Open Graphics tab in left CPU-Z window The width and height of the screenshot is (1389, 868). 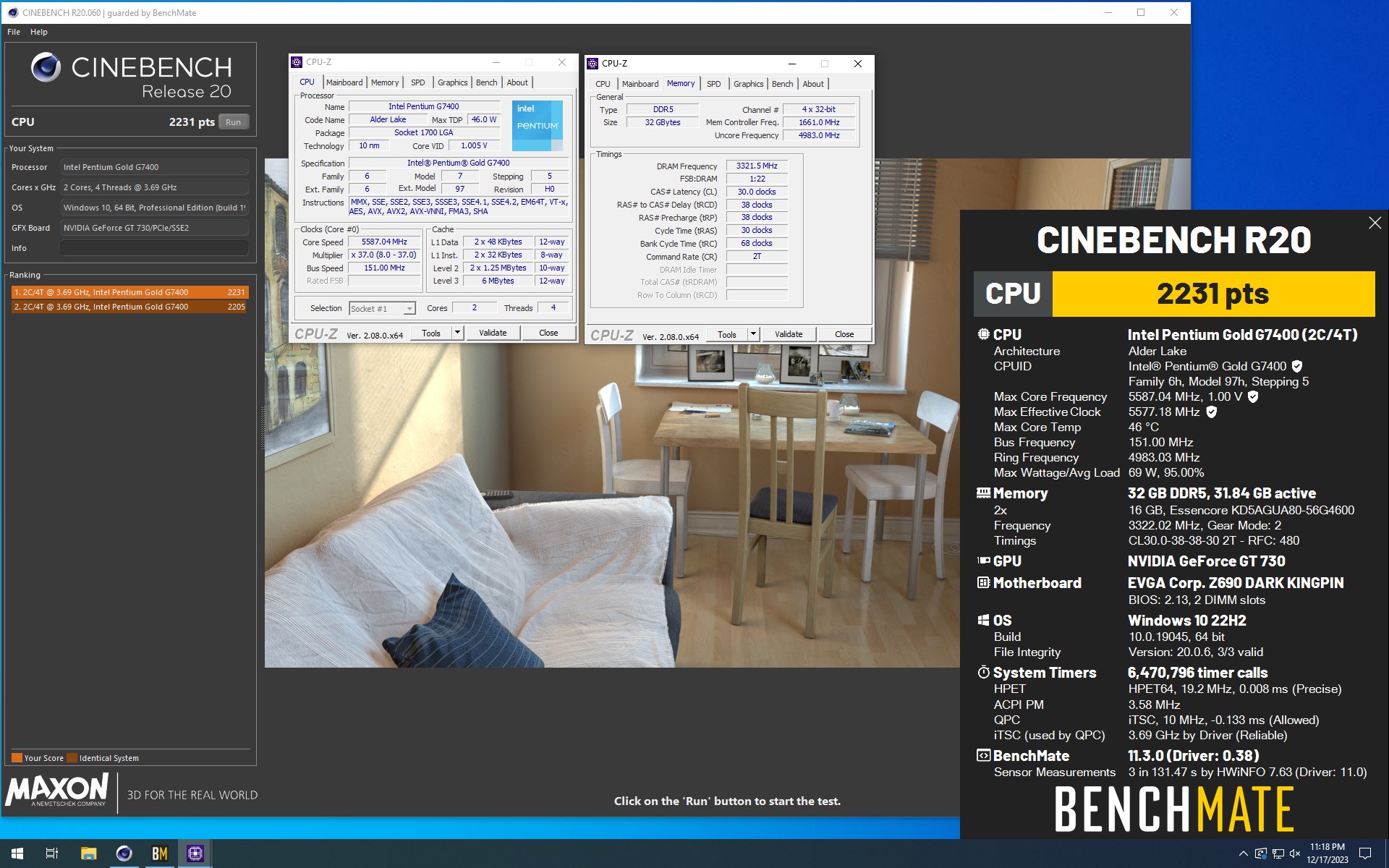point(453,82)
